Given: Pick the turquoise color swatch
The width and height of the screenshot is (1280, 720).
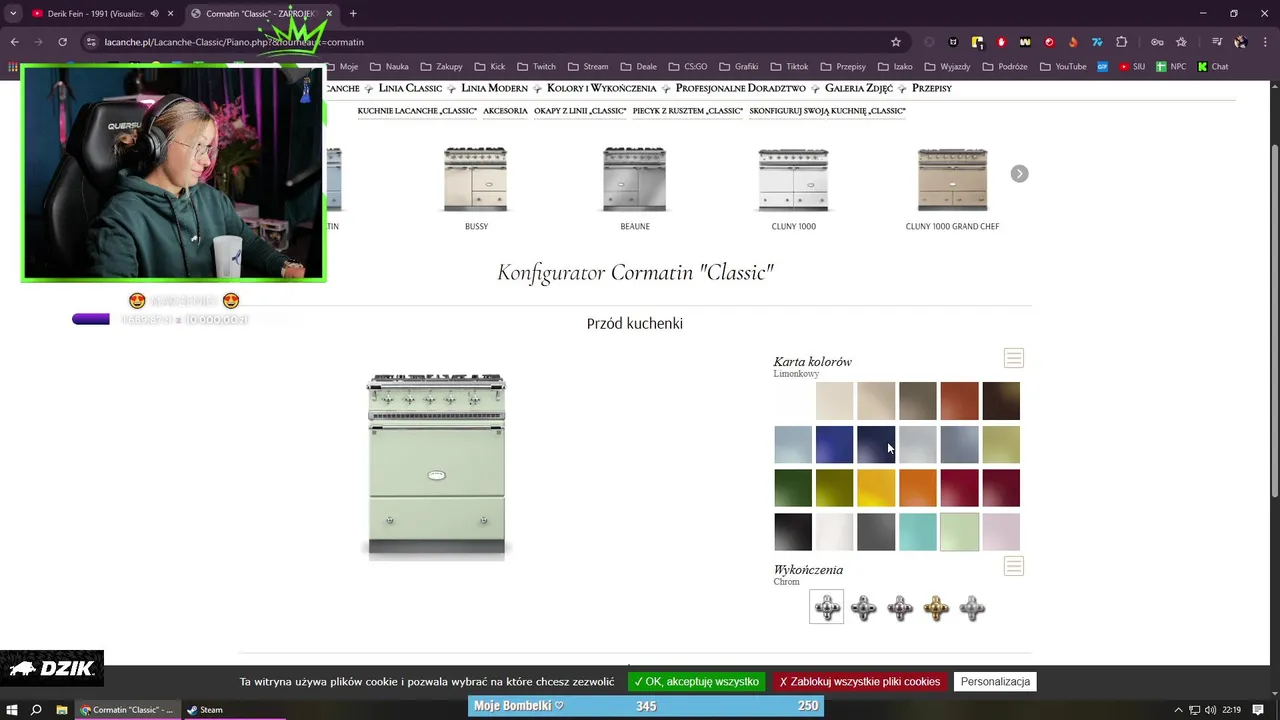Looking at the screenshot, I should click(918, 532).
